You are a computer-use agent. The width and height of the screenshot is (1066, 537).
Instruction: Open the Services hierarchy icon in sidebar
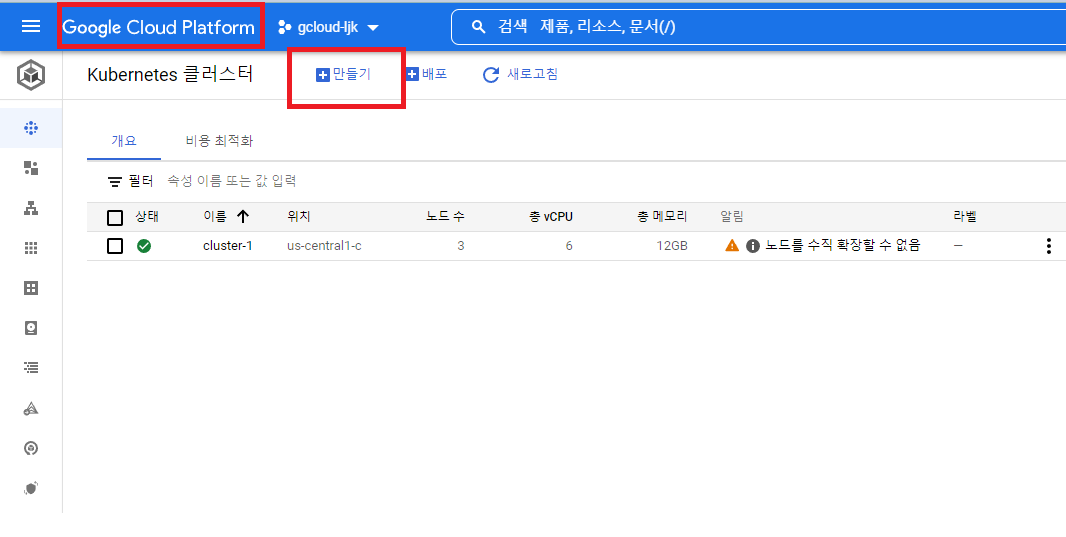(x=31, y=209)
